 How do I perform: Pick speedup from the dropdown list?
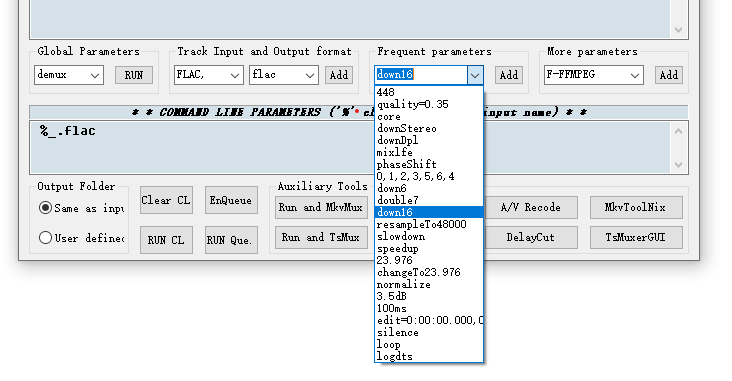429,248
